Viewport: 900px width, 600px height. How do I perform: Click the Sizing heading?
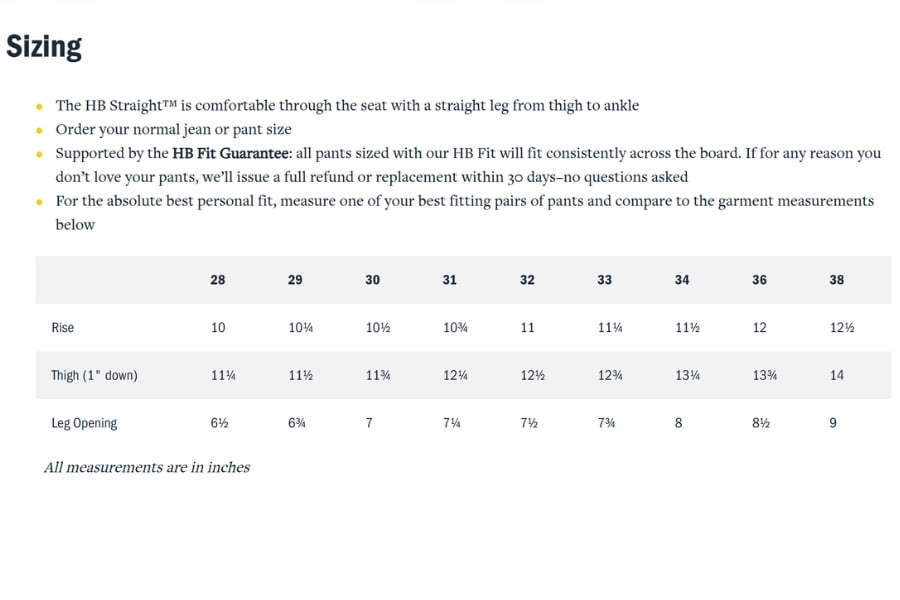coord(44,46)
